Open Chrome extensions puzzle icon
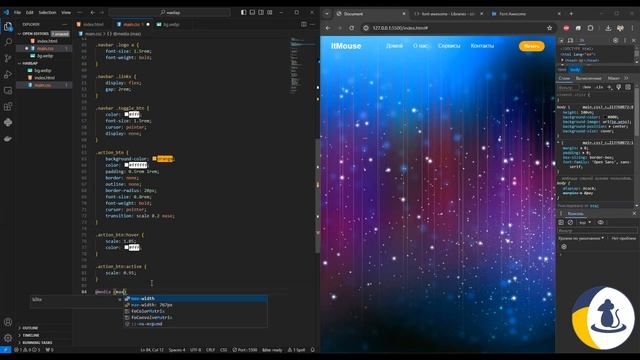Image resolution: width=640 pixels, height=360 pixels. point(590,28)
